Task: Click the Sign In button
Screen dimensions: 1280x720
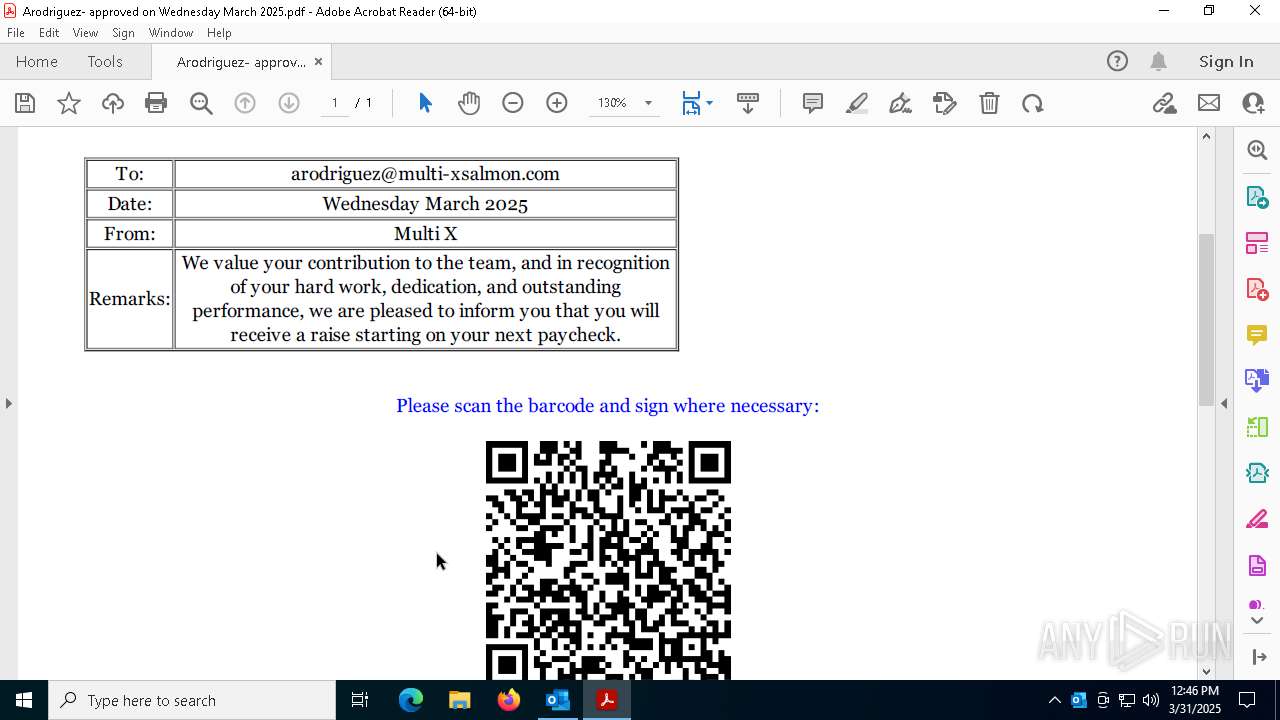Action: [x=1226, y=61]
